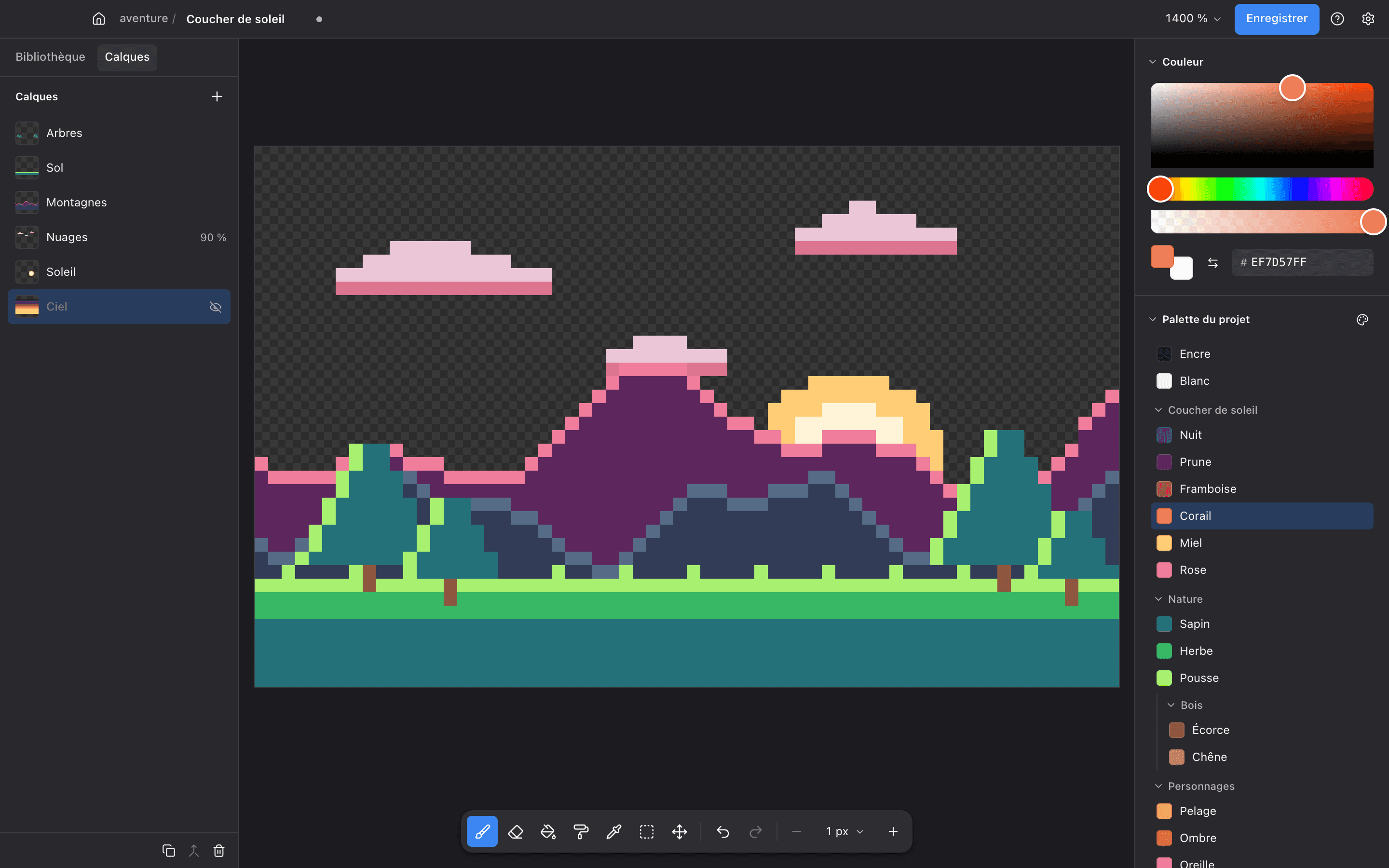Collapse the Bois palette subgroup

pyautogui.click(x=1171, y=705)
